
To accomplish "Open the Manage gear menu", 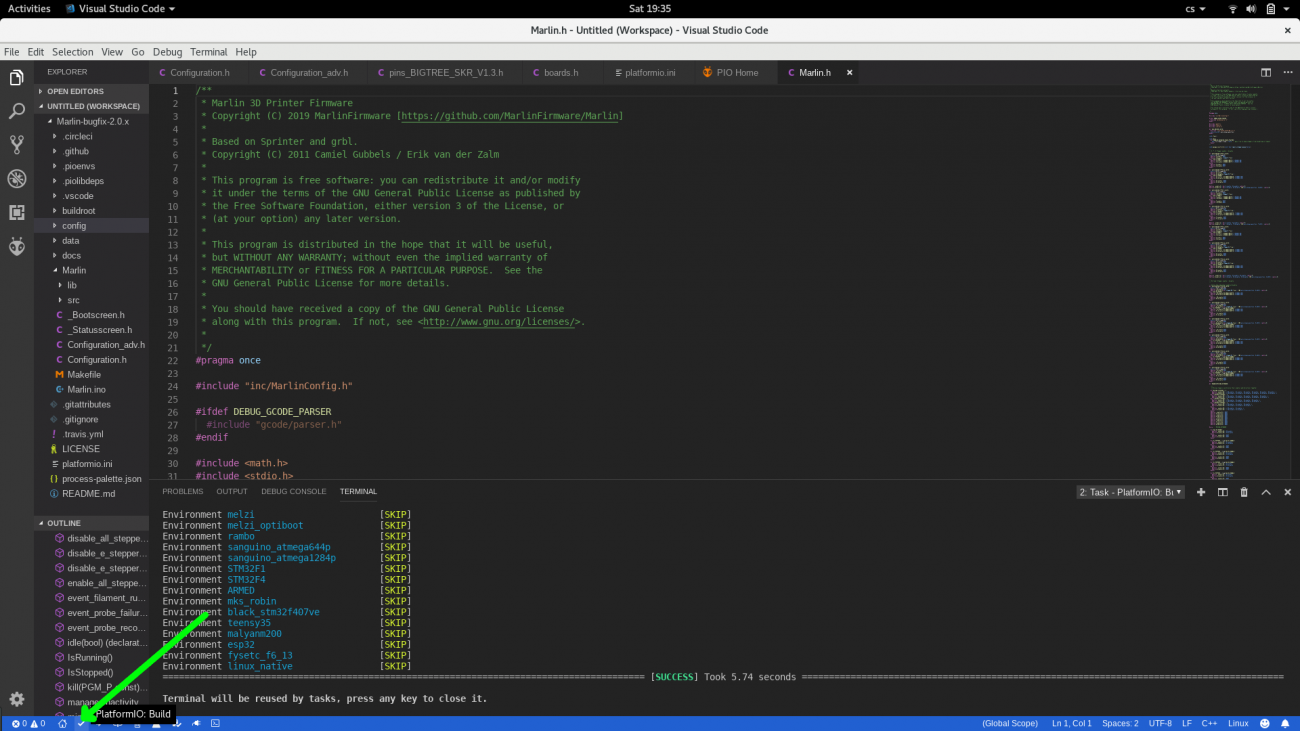I will click(16, 700).
